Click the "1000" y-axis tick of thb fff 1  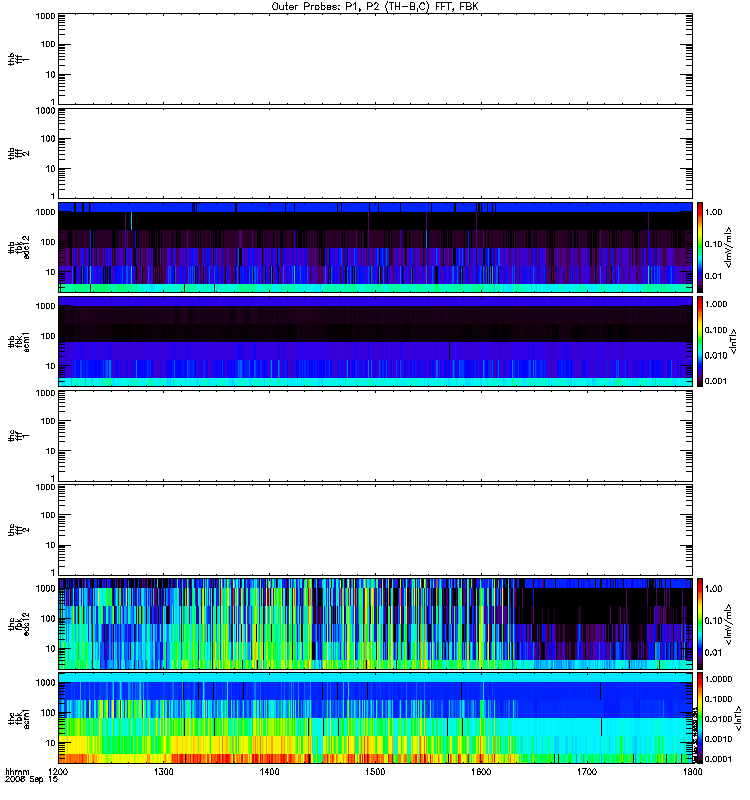[x=45, y=16]
